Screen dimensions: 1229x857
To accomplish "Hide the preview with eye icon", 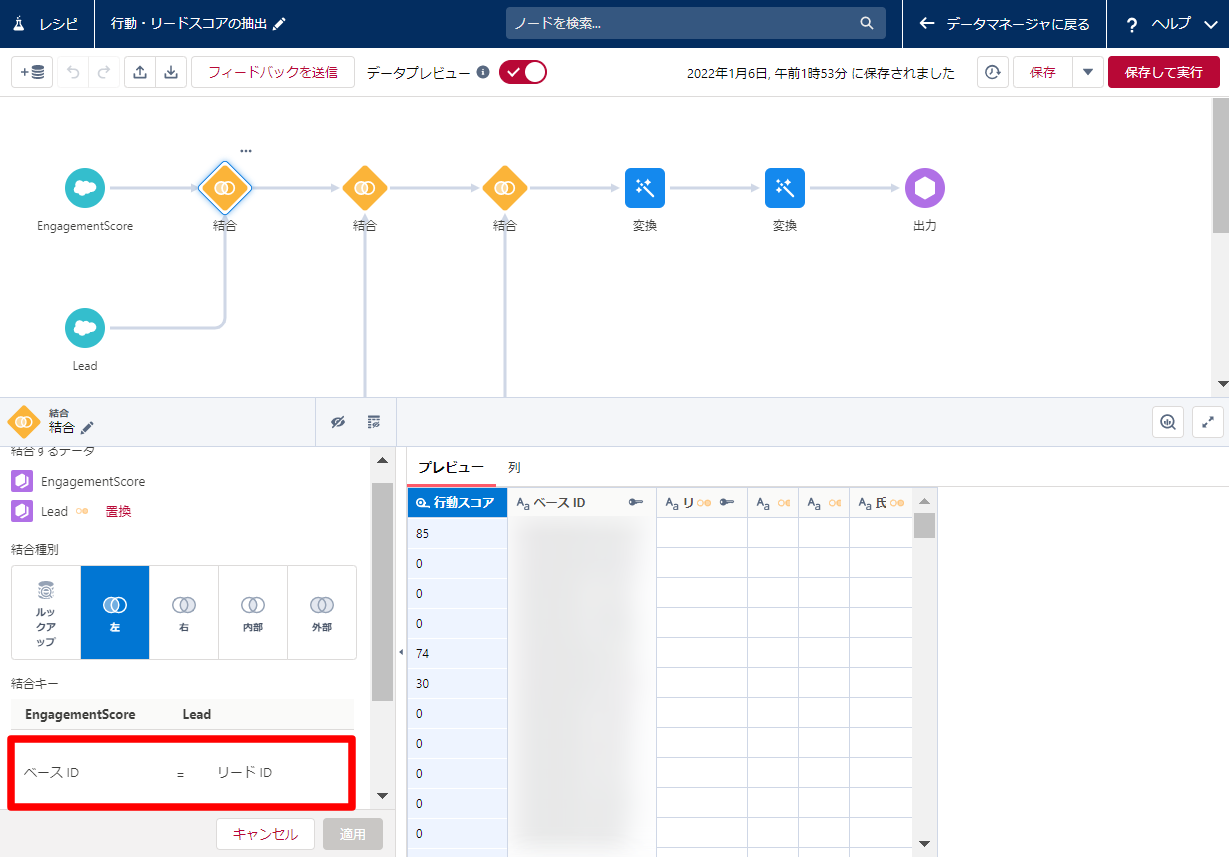I will (x=338, y=422).
